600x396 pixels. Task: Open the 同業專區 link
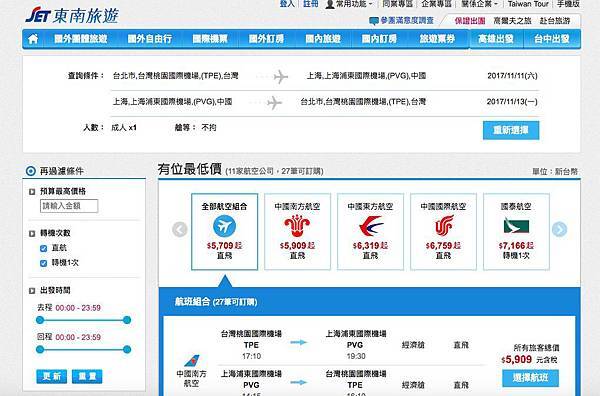(398, 4)
